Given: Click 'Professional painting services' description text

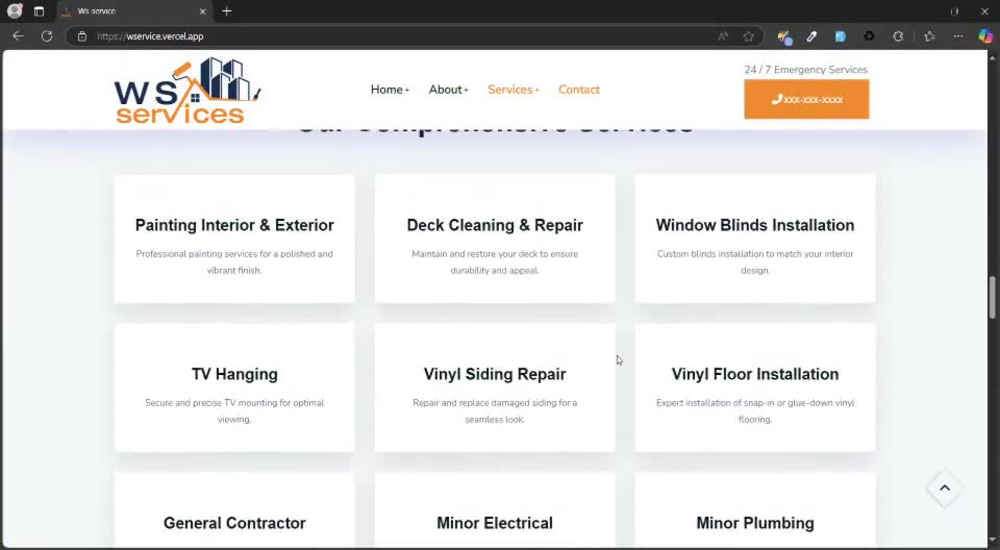Looking at the screenshot, I should point(234,262).
